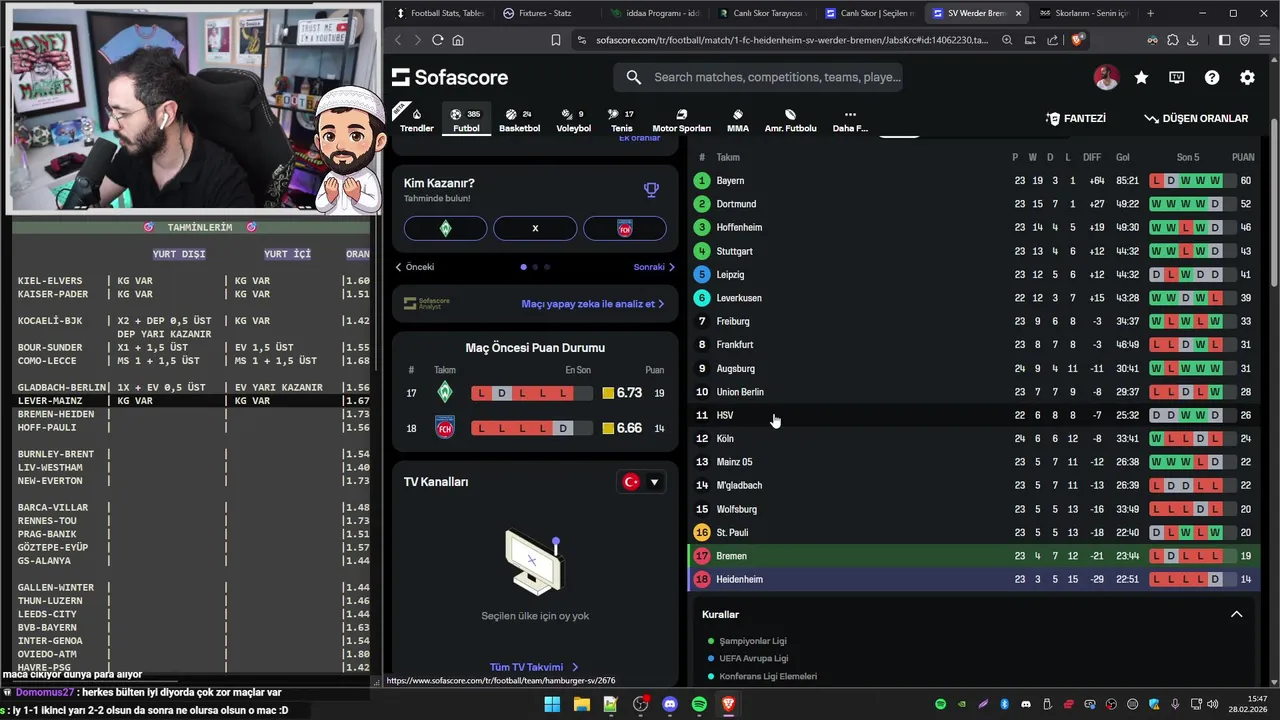Viewport: 1280px width, 720px height.
Task: Open Brave Shields lion icon
Action: pyautogui.click(x=1077, y=40)
